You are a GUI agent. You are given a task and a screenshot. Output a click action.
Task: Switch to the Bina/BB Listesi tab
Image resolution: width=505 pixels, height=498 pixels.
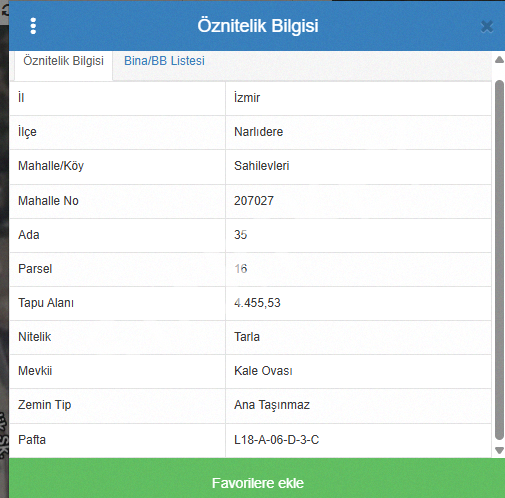pyautogui.click(x=164, y=61)
